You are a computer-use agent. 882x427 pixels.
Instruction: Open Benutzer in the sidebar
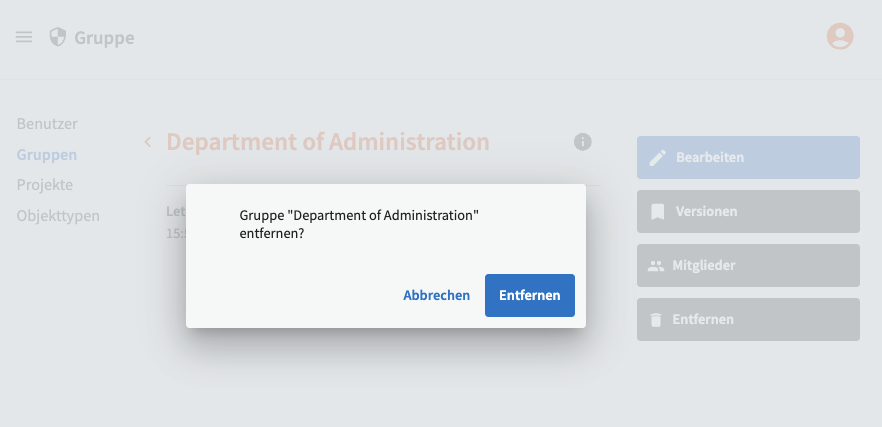(x=47, y=124)
